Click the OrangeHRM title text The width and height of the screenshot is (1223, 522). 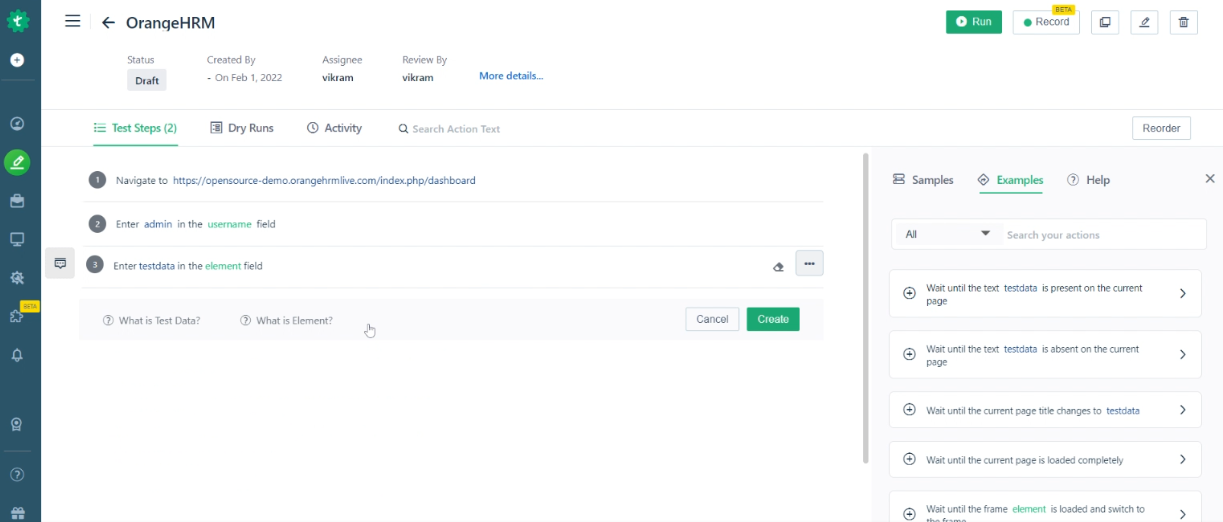coord(170,23)
